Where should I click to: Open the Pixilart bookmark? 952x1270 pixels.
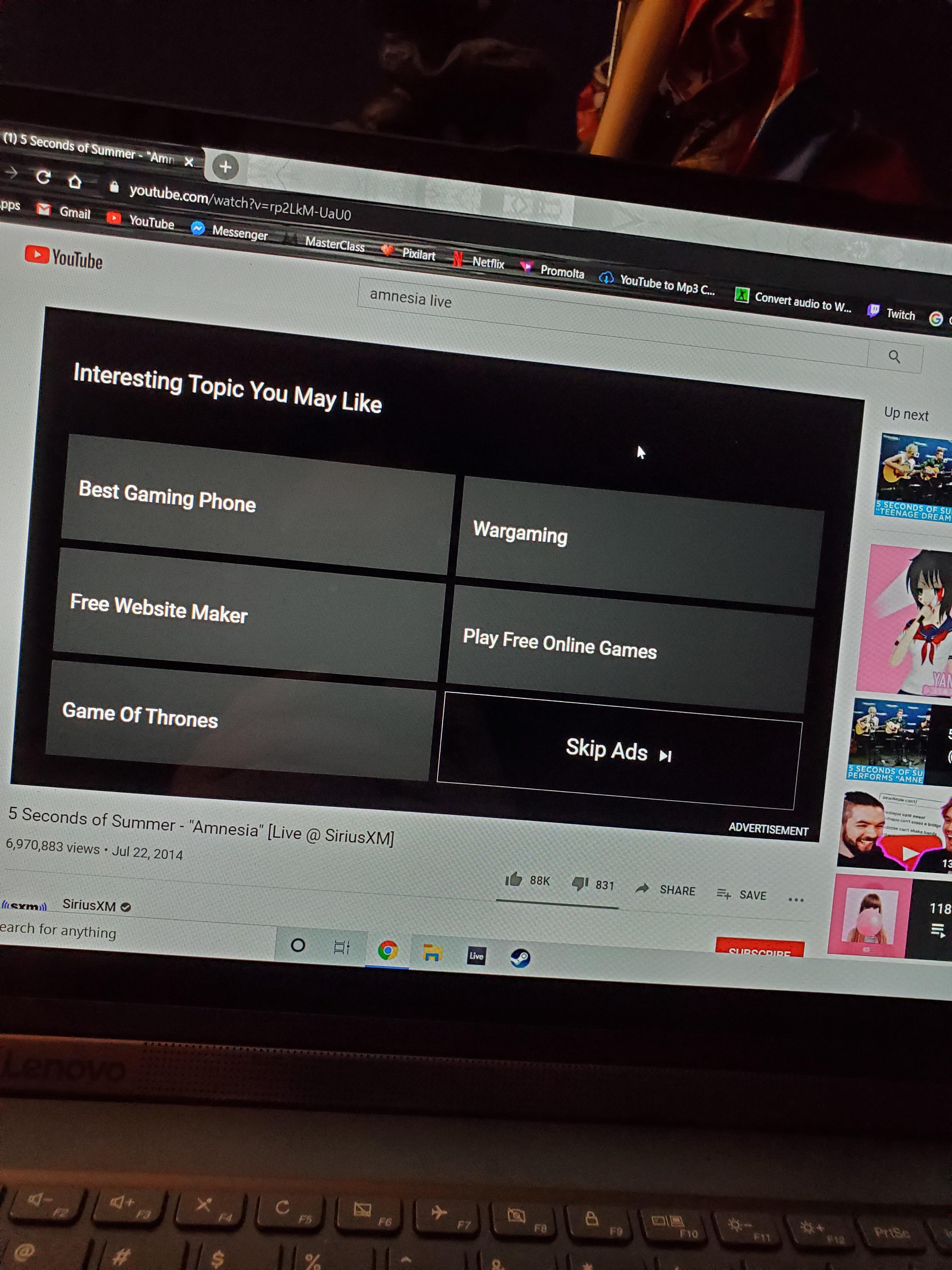409,253
